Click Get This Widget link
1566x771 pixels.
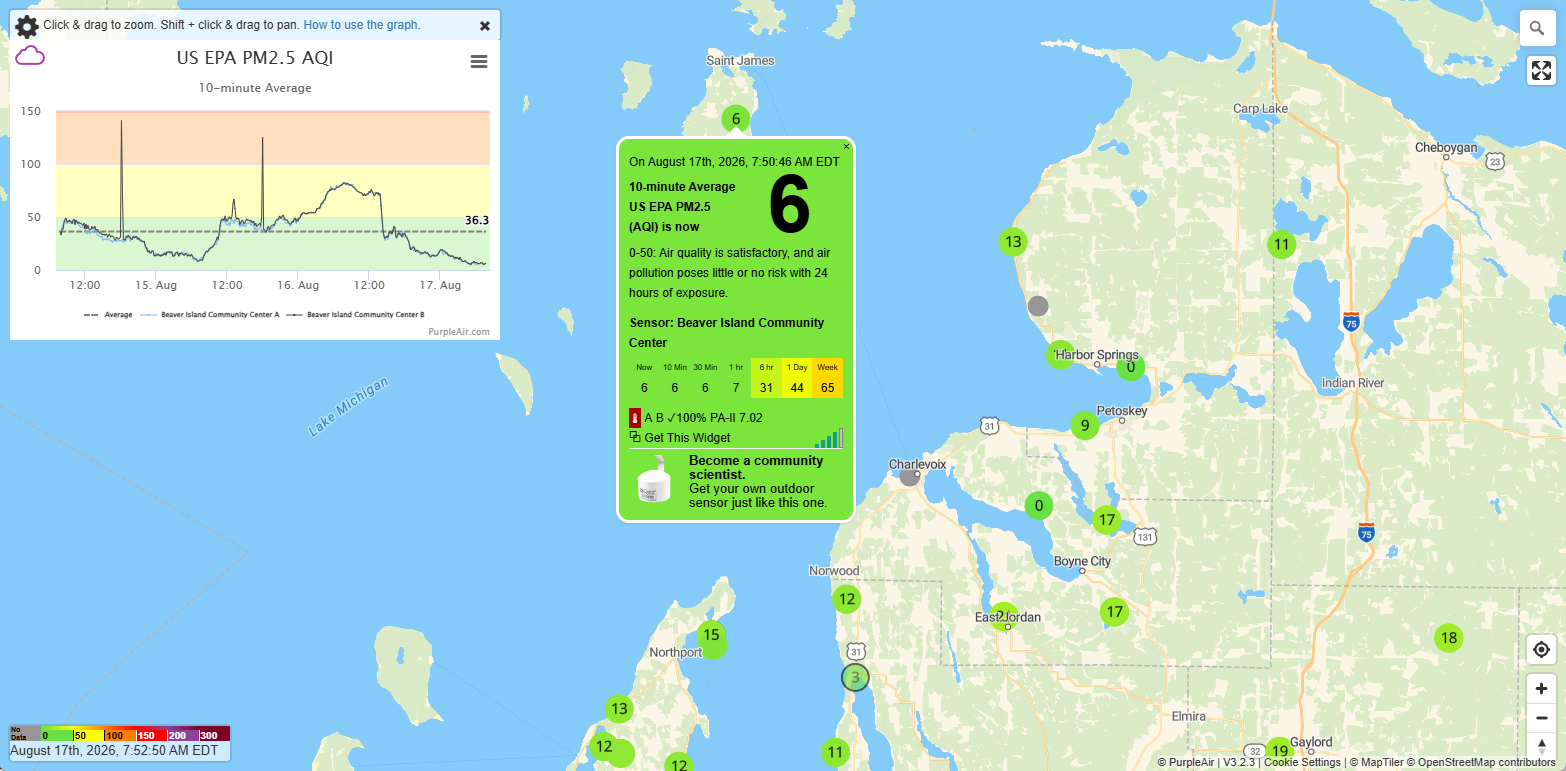coord(687,438)
